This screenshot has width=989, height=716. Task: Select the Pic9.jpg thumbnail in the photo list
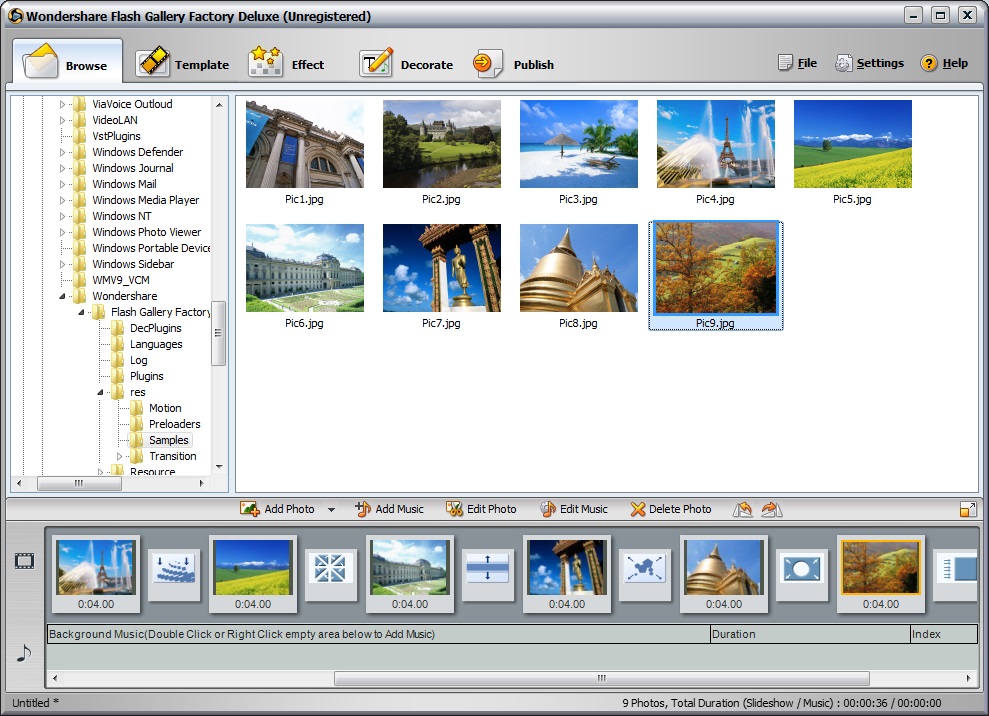point(715,270)
